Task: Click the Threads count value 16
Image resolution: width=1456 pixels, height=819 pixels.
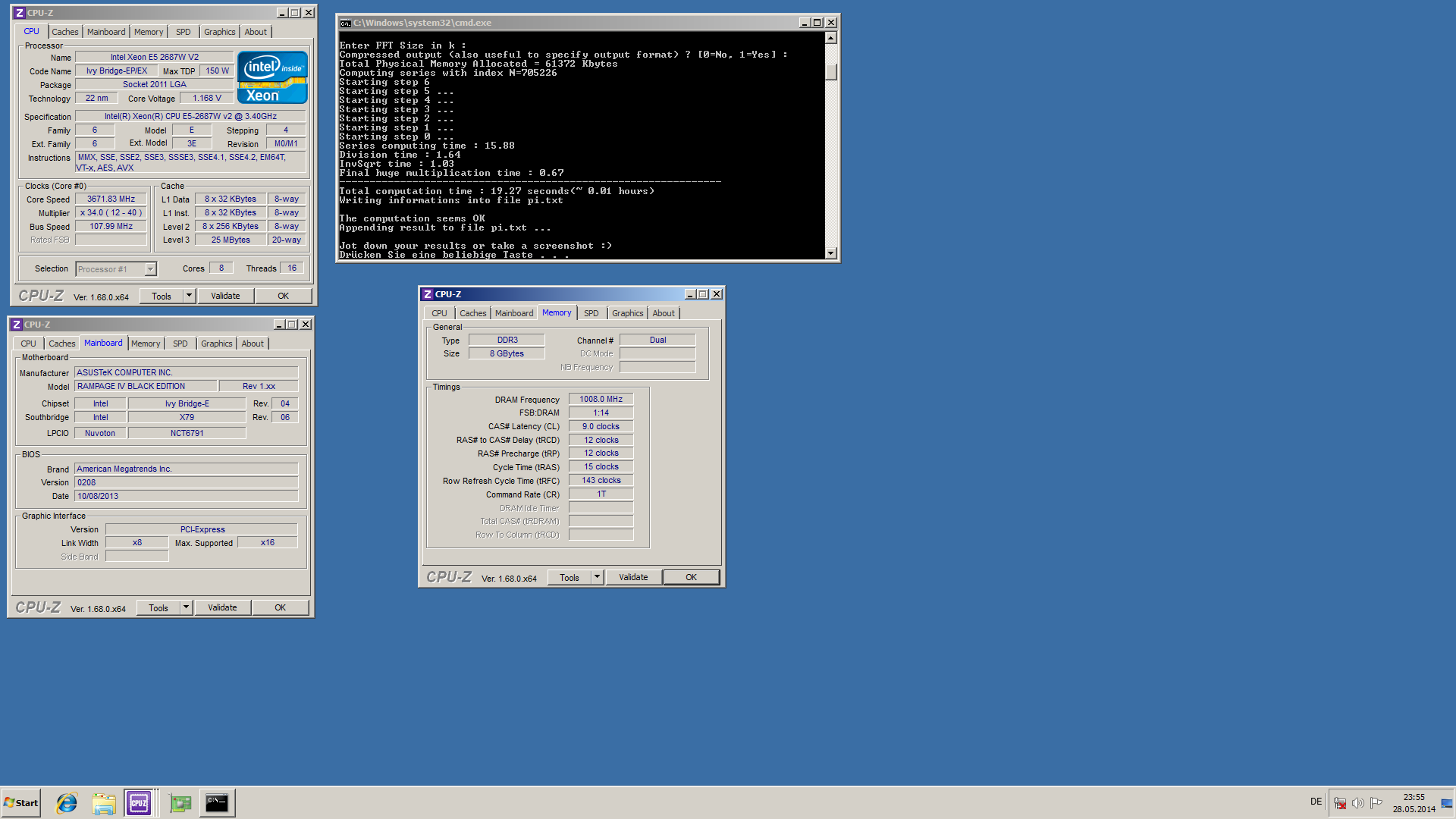Action: 292,268
